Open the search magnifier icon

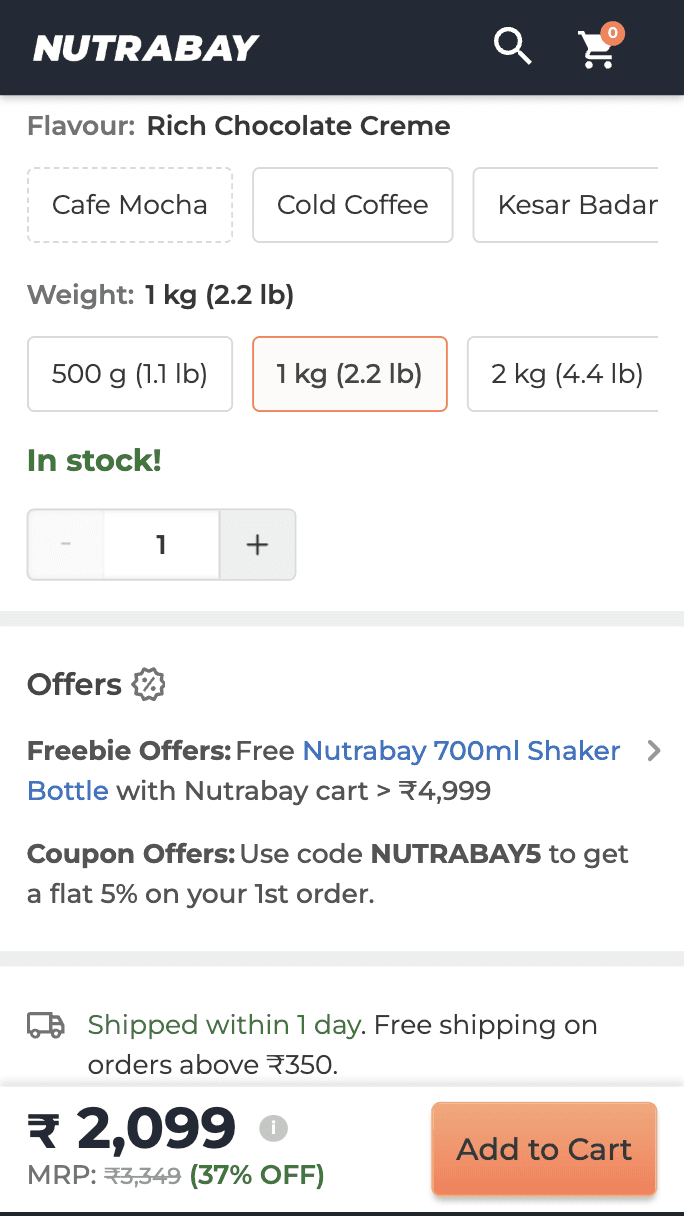point(512,46)
